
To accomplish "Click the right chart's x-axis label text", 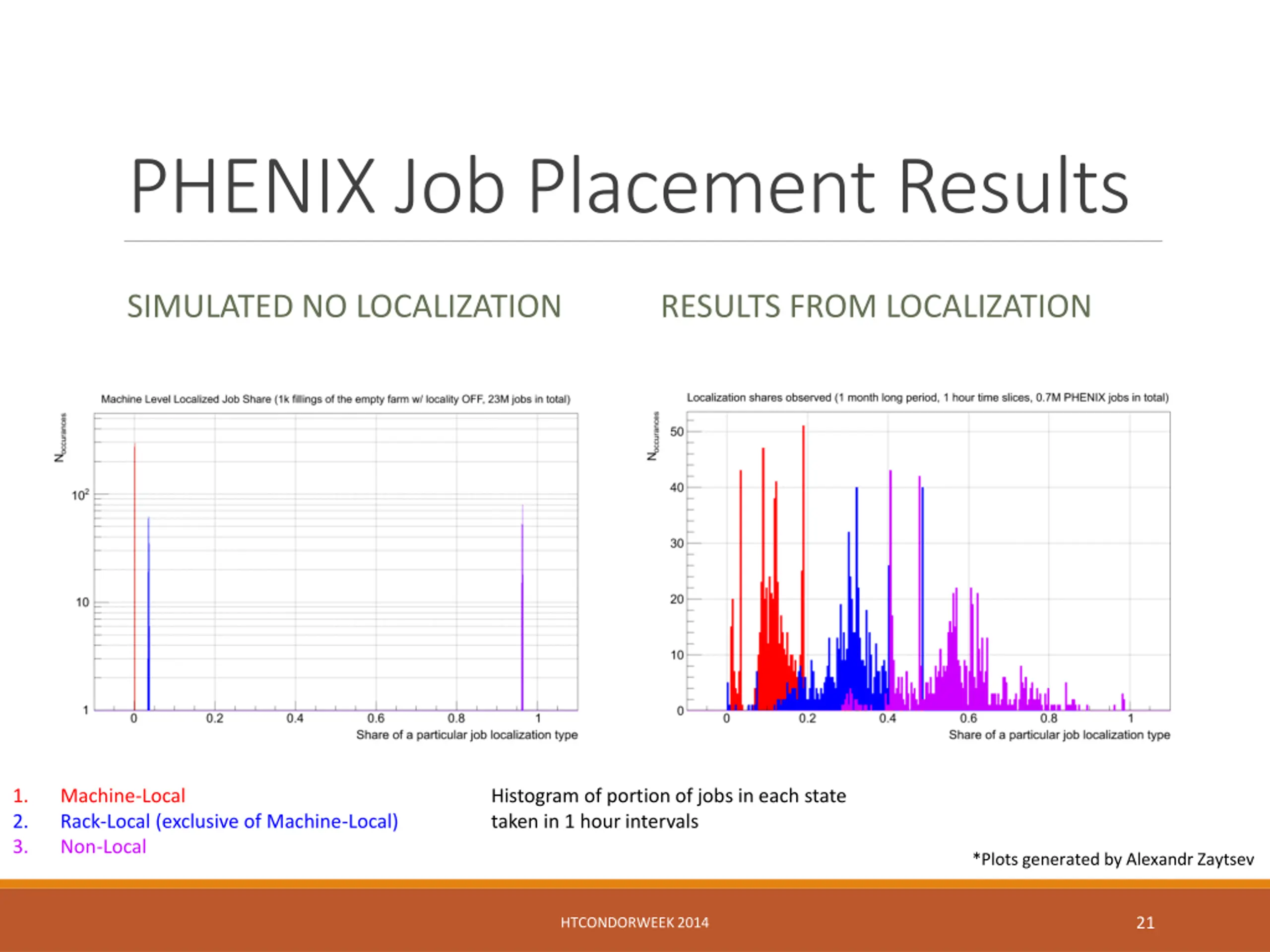I will click(1059, 734).
